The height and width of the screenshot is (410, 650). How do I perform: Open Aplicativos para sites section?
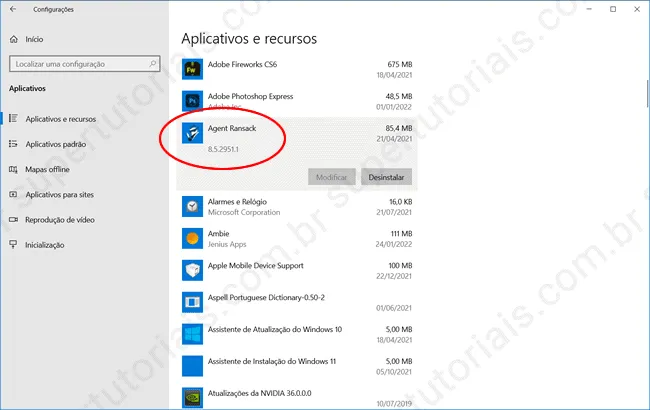(60, 195)
